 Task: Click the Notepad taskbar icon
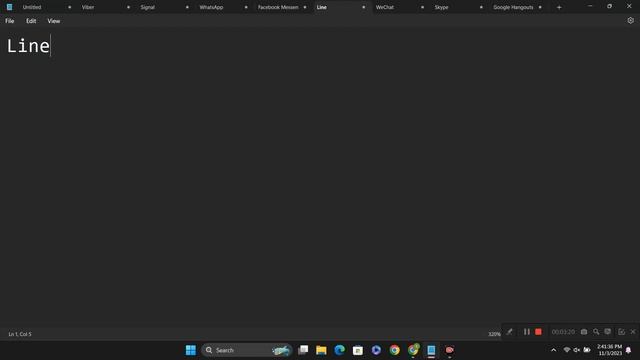coord(431,350)
